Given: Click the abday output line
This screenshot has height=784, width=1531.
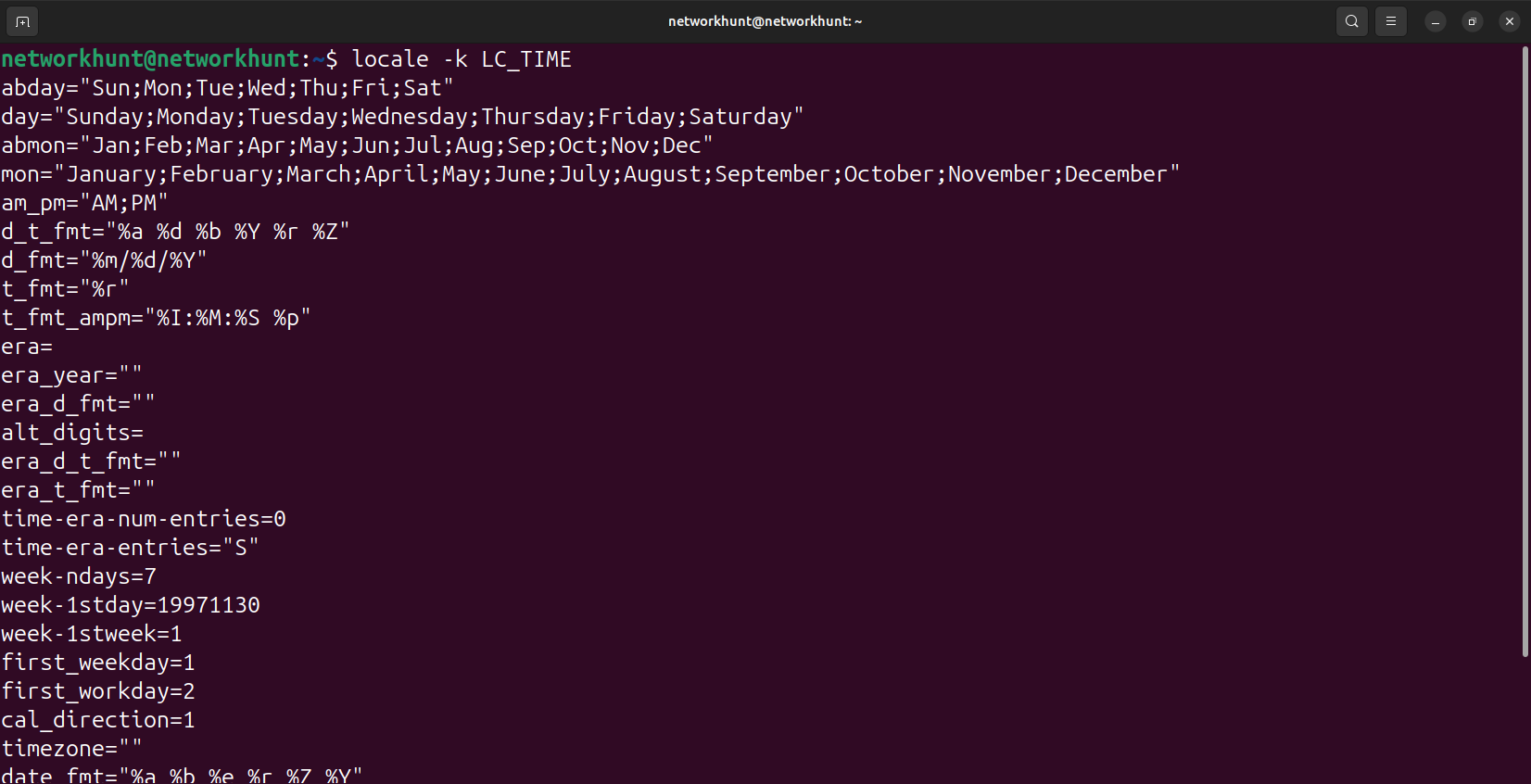Looking at the screenshot, I should click(227, 88).
